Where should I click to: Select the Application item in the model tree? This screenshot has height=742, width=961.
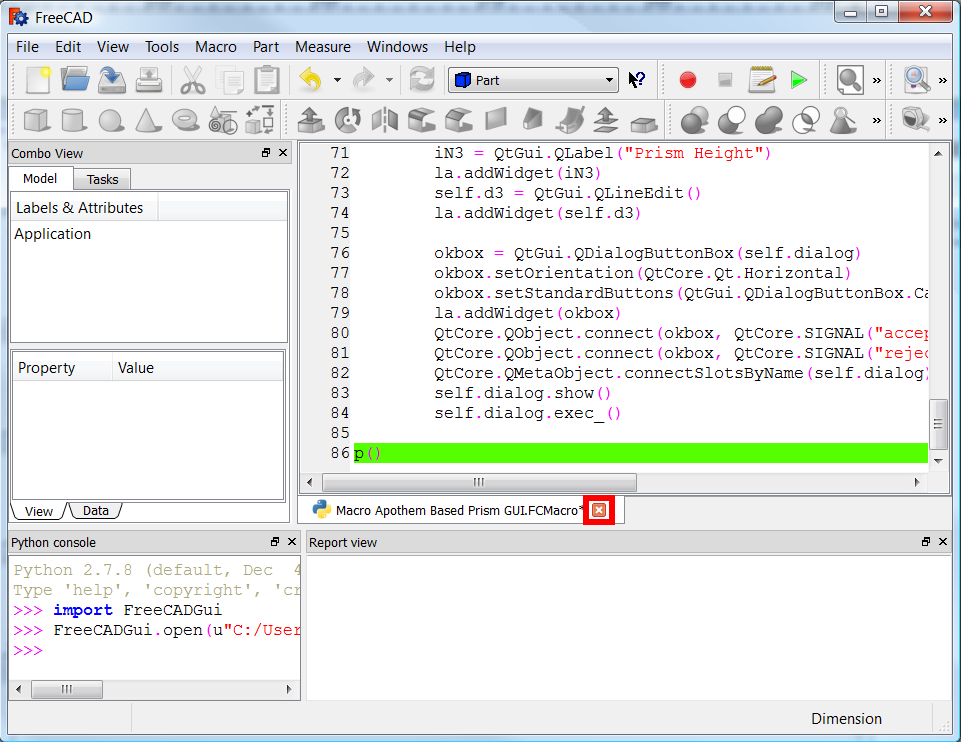click(53, 234)
